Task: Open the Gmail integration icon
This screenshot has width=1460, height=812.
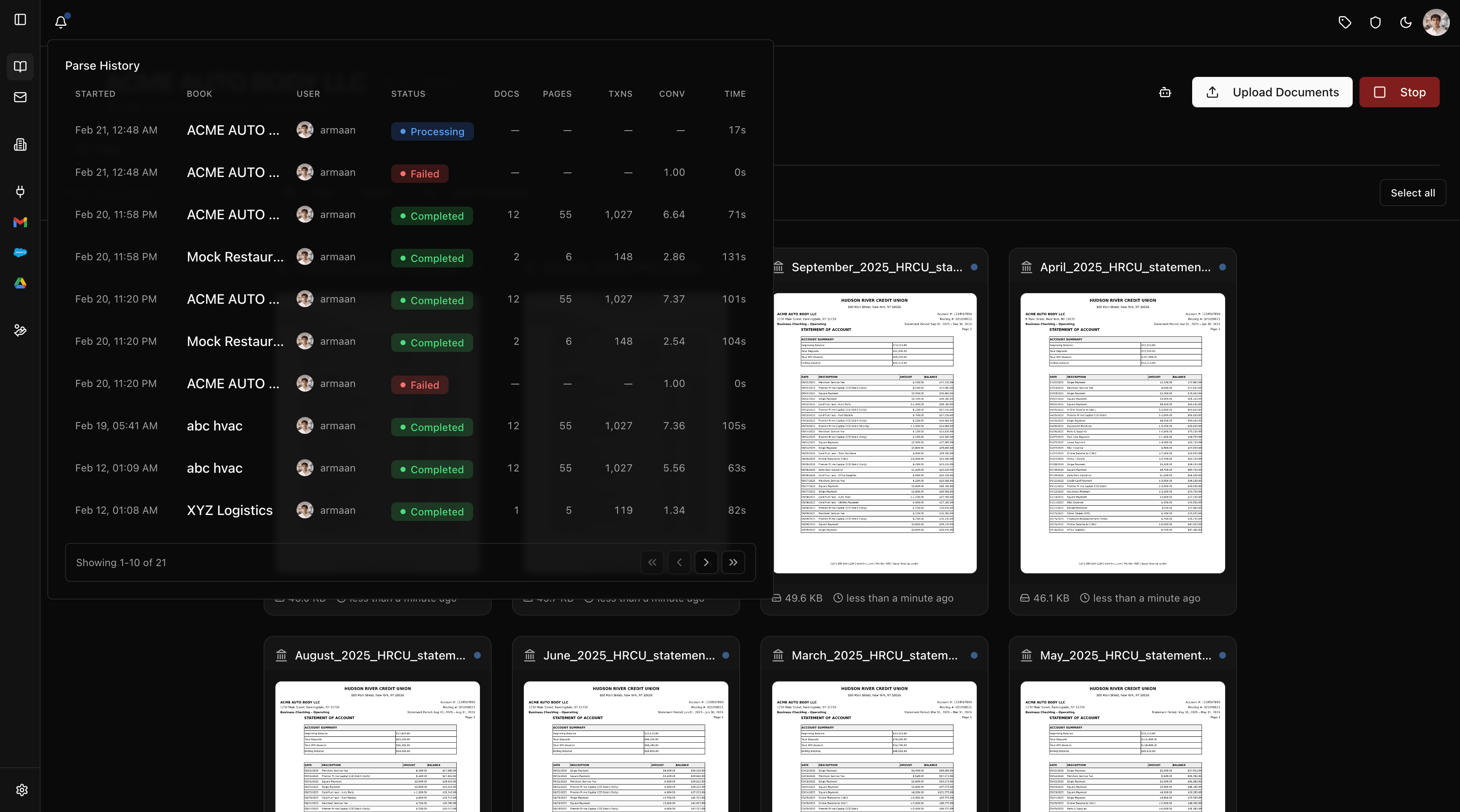Action: click(x=20, y=222)
